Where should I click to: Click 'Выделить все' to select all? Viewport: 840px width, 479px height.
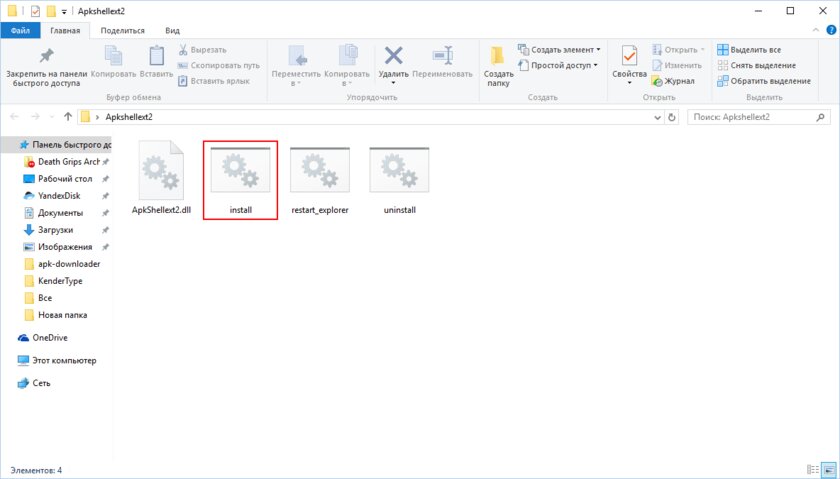[x=750, y=49]
